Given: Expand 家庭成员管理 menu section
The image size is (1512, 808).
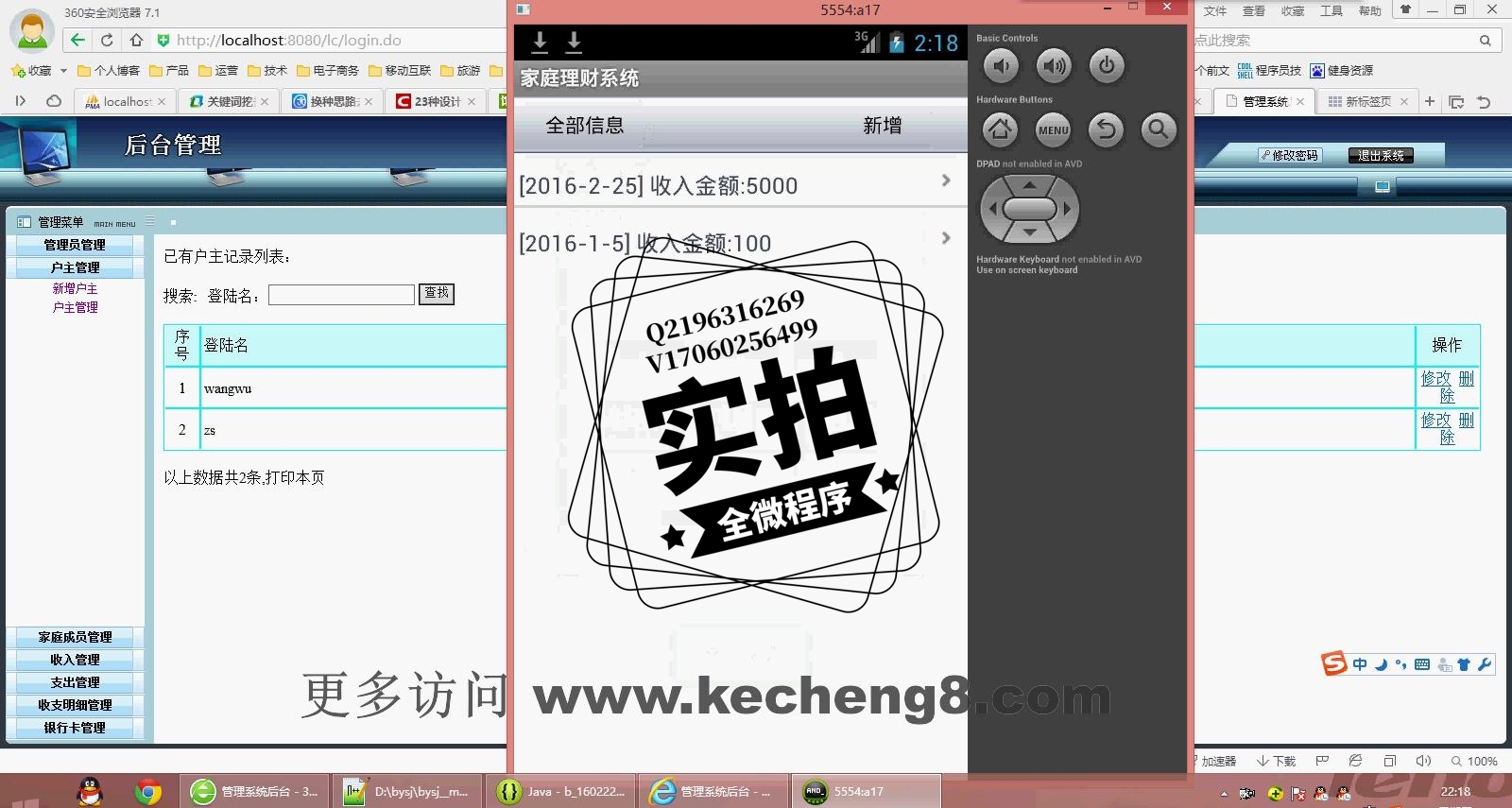Looking at the screenshot, I should (x=75, y=637).
